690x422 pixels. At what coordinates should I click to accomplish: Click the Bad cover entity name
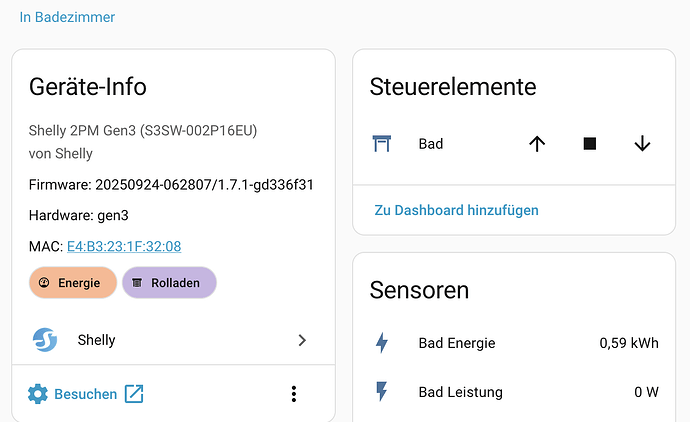point(431,144)
